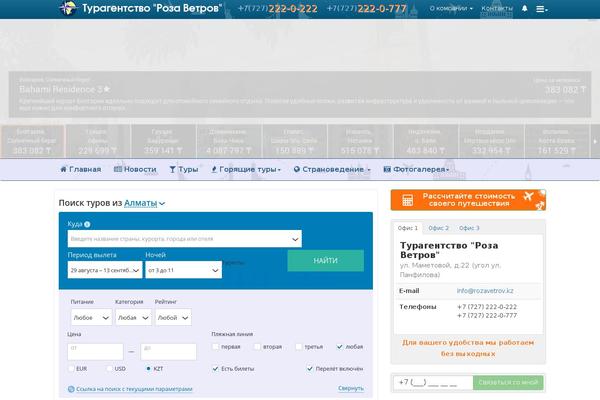600x400 pixels.
Task: Expand the Фотогалерея menu
Action: (x=416, y=169)
